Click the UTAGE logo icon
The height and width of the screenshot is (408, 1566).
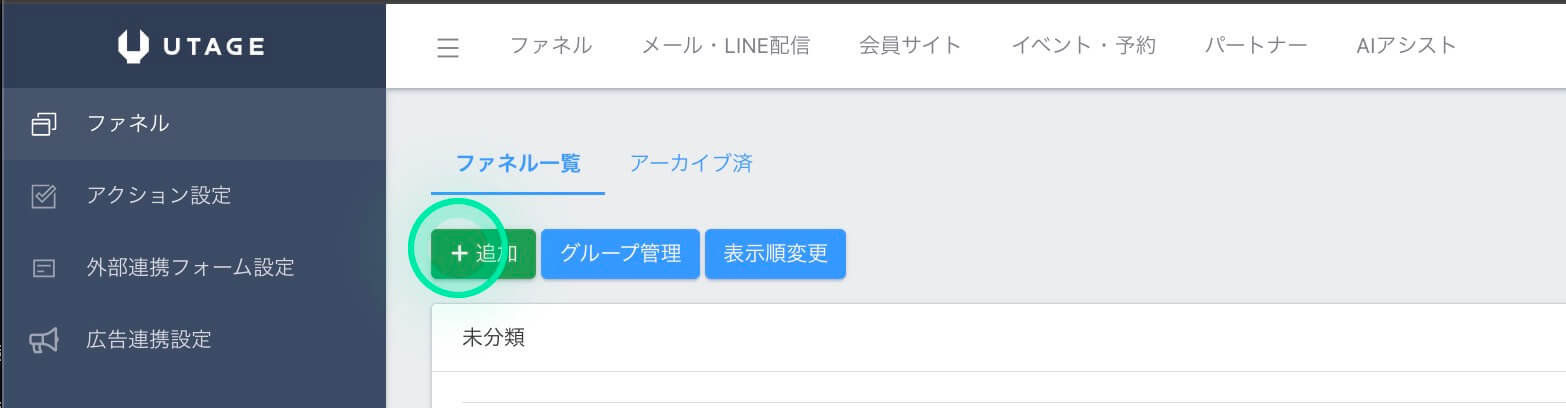[x=133, y=45]
